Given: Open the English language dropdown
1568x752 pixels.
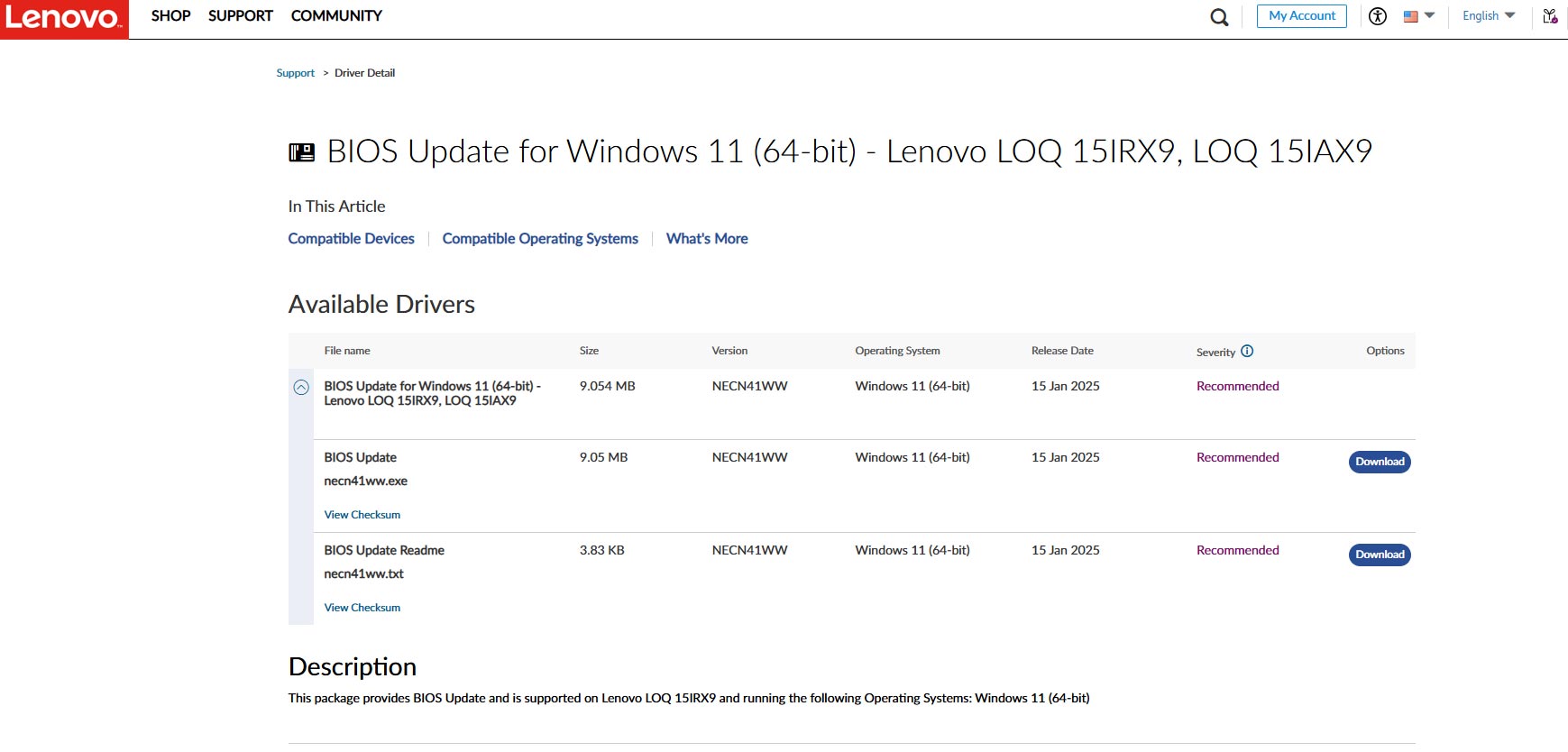Looking at the screenshot, I should 1489,16.
